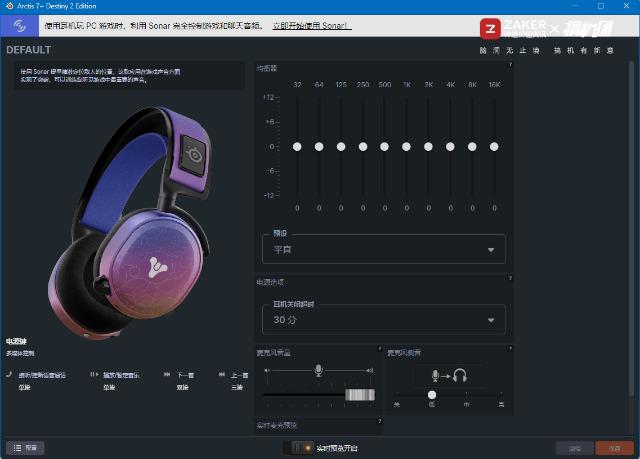Image resolution: width=640 pixels, height=459 pixels.
Task: Click the 125 Hz equalizer slider knob
Action: [x=341, y=146]
